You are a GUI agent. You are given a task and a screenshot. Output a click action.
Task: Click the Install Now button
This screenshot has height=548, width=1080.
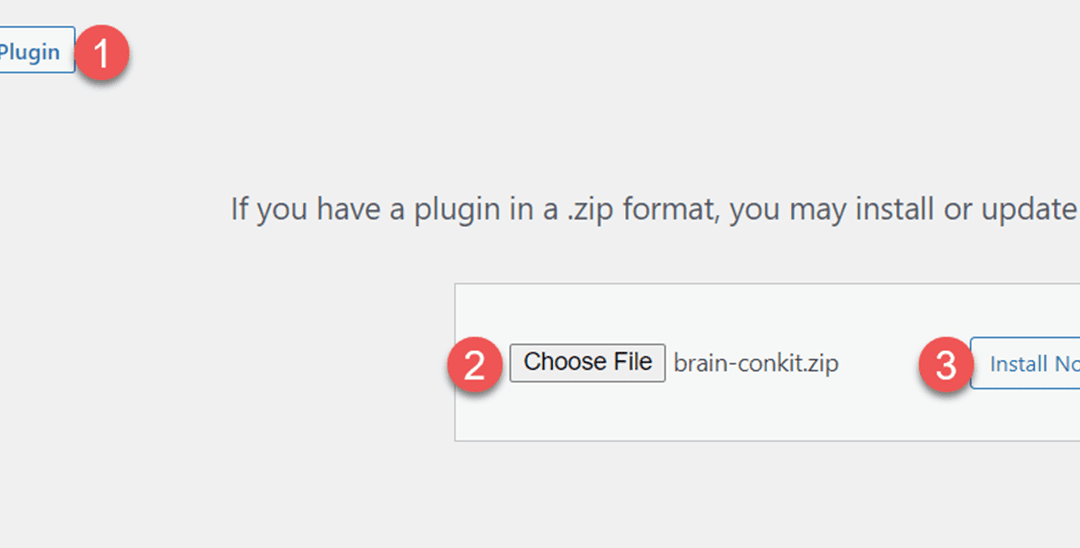coord(1026,363)
